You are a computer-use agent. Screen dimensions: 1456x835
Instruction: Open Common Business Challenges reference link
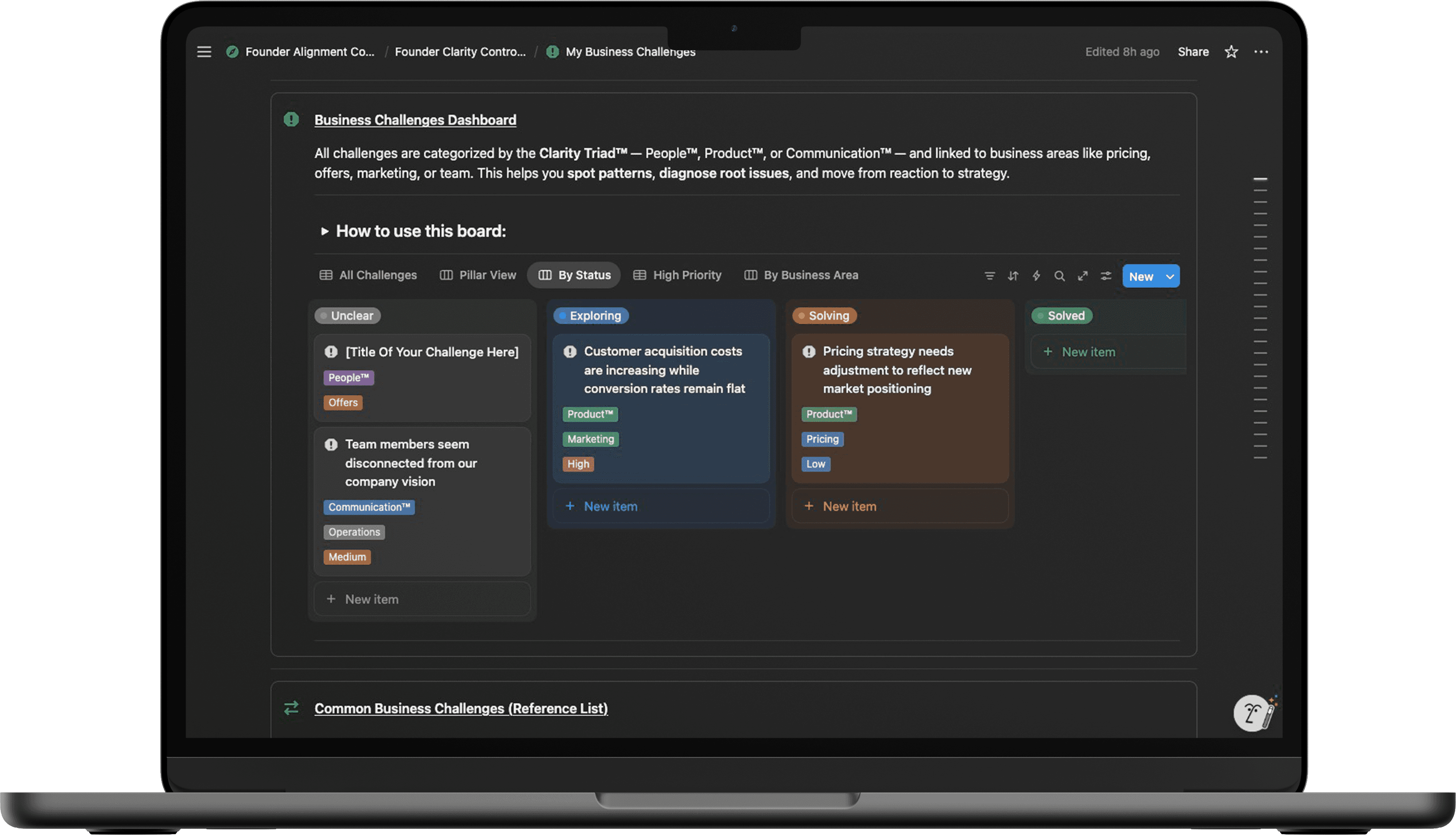point(461,708)
